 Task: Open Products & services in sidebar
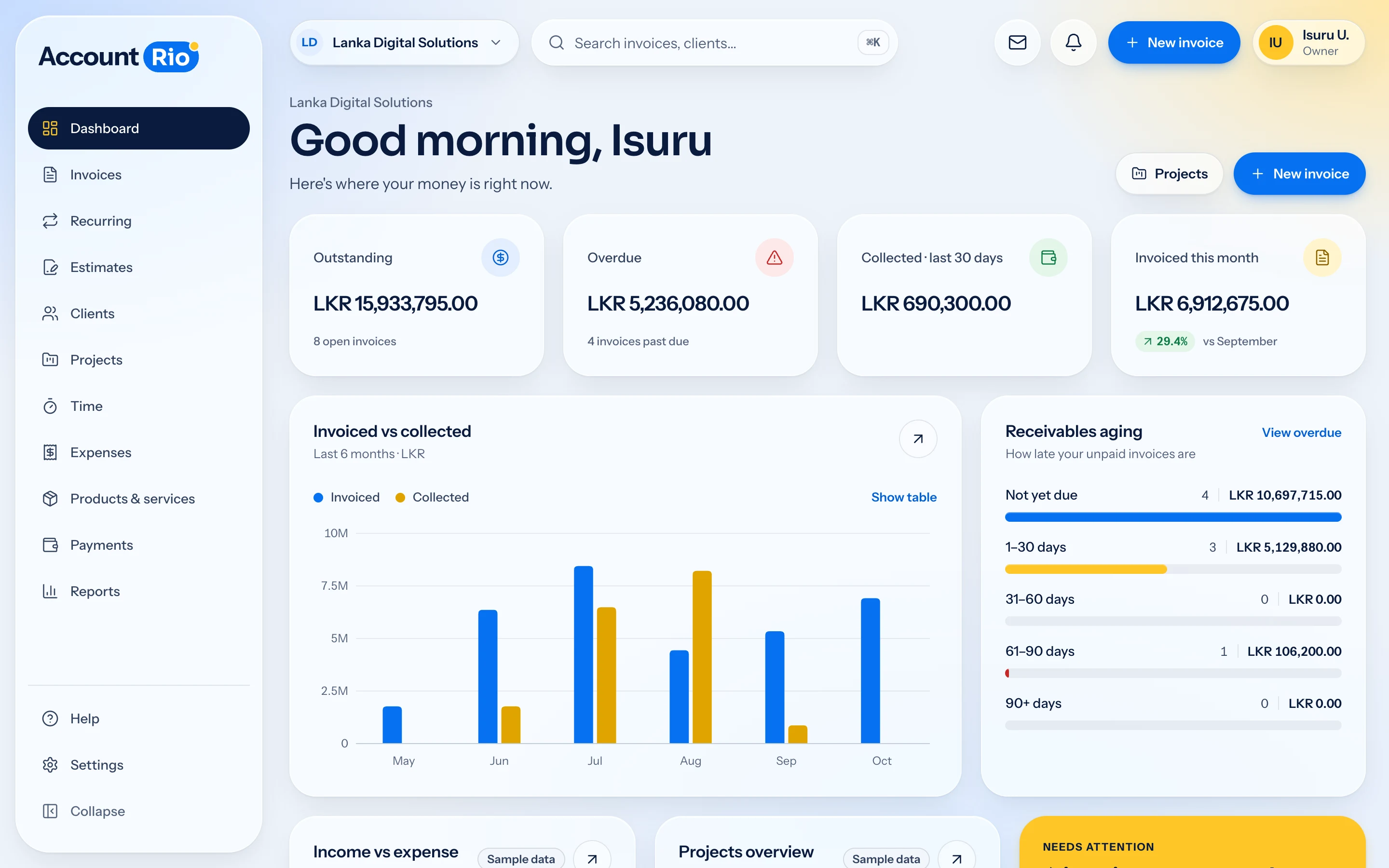(x=139, y=499)
